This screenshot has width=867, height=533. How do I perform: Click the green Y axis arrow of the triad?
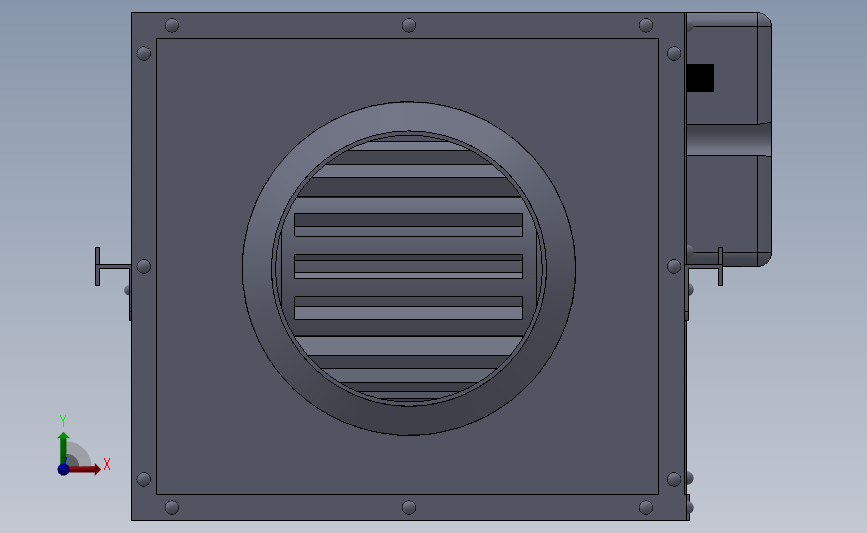pos(64,448)
